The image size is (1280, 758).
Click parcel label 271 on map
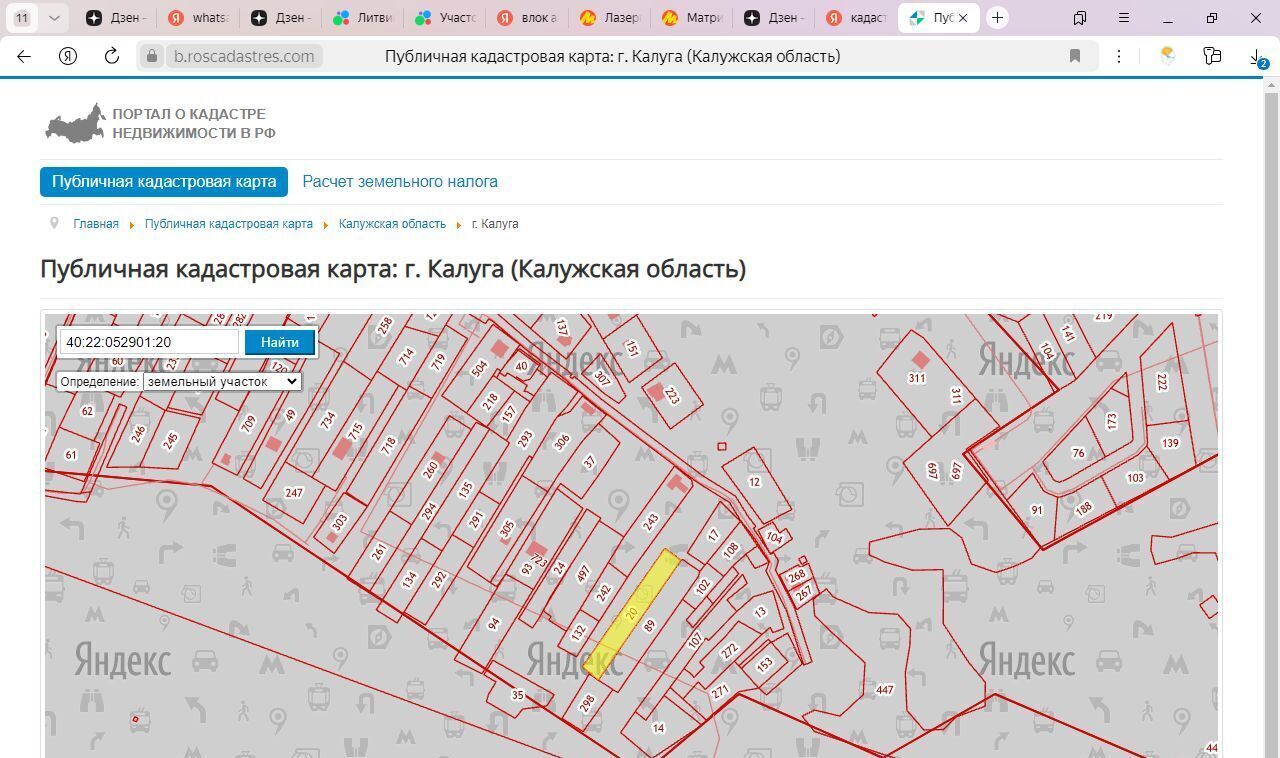point(720,692)
